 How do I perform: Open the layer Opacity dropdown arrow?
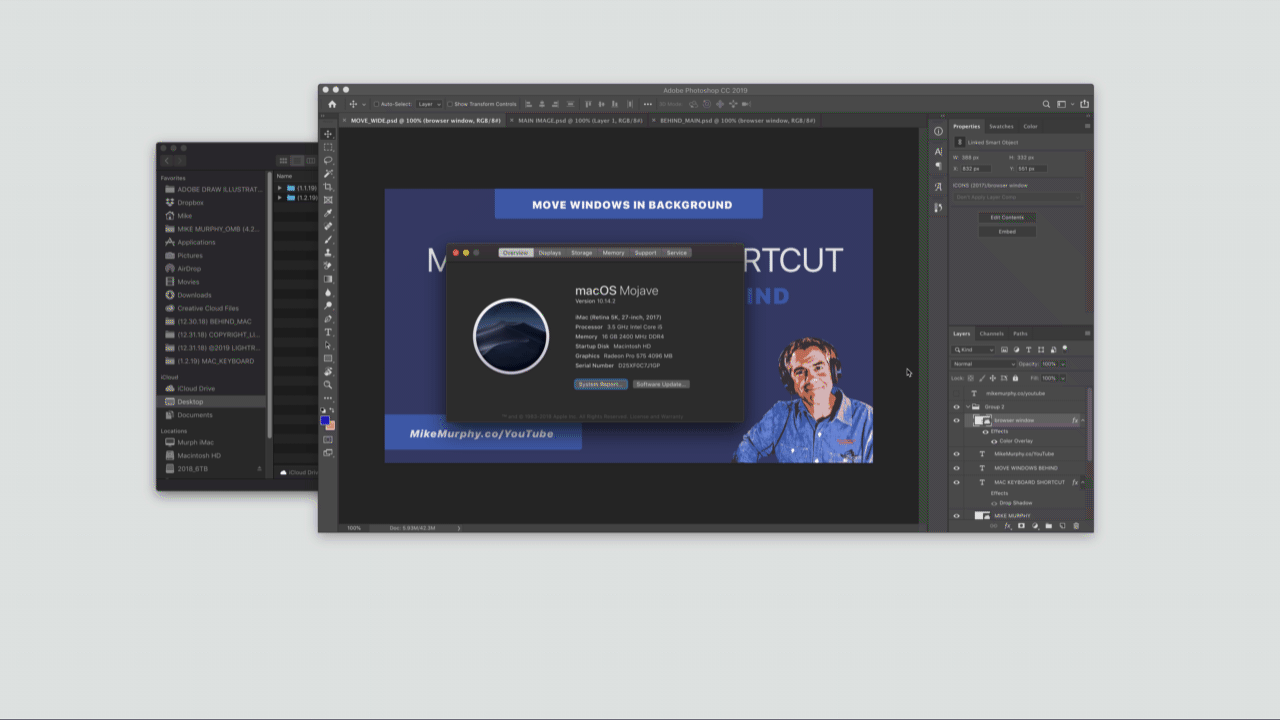point(1062,364)
